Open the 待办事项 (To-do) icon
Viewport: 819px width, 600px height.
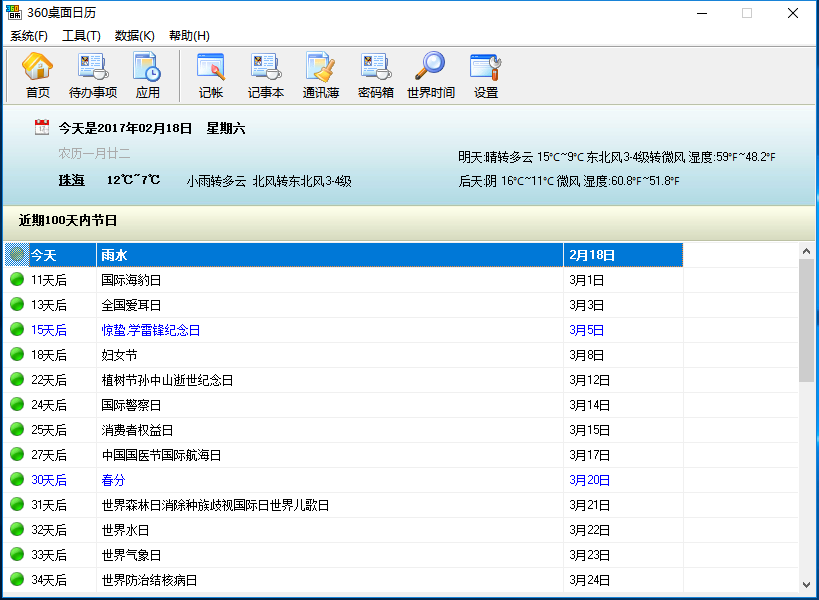93,77
